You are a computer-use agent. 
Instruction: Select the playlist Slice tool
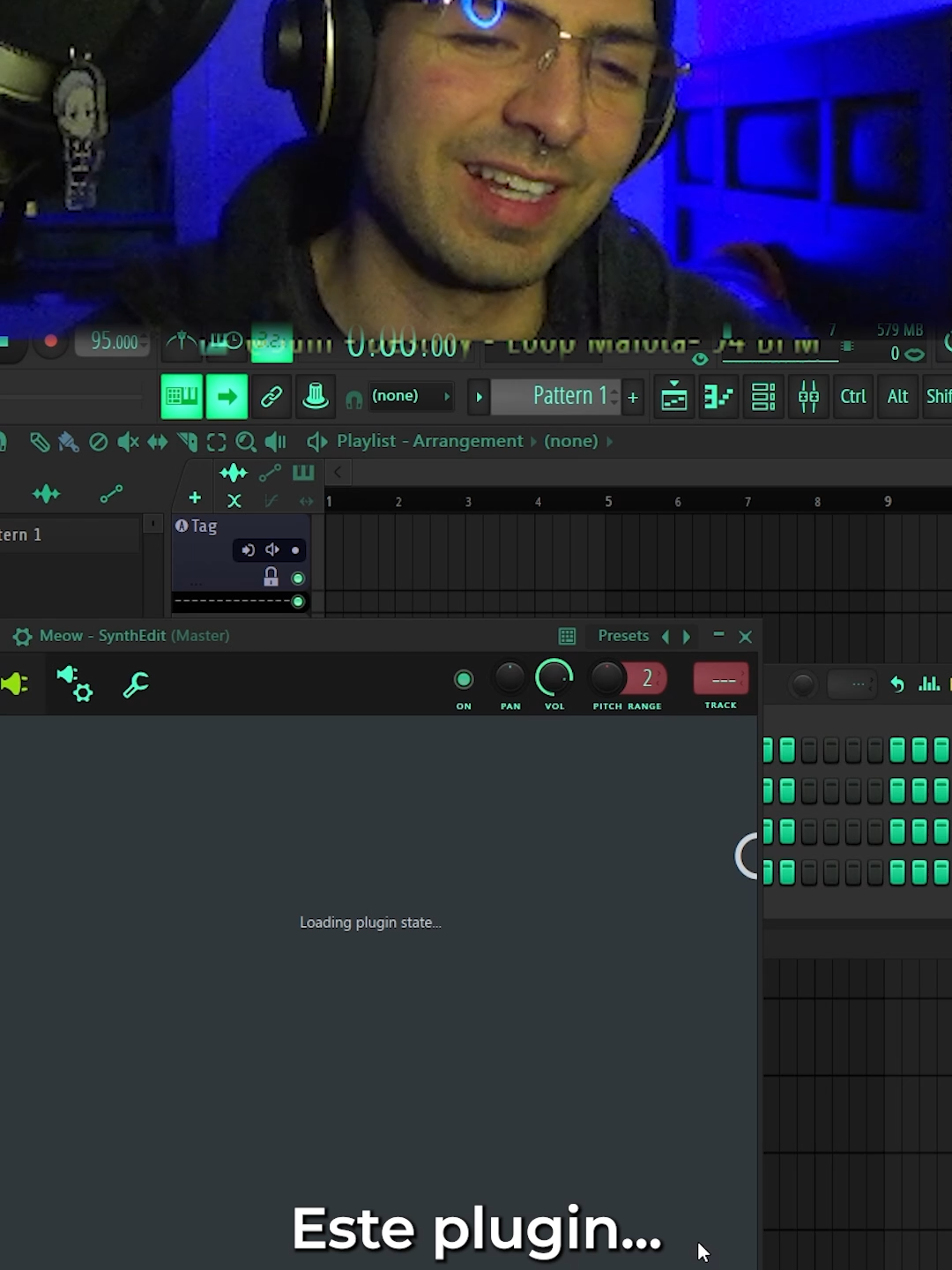tap(187, 442)
